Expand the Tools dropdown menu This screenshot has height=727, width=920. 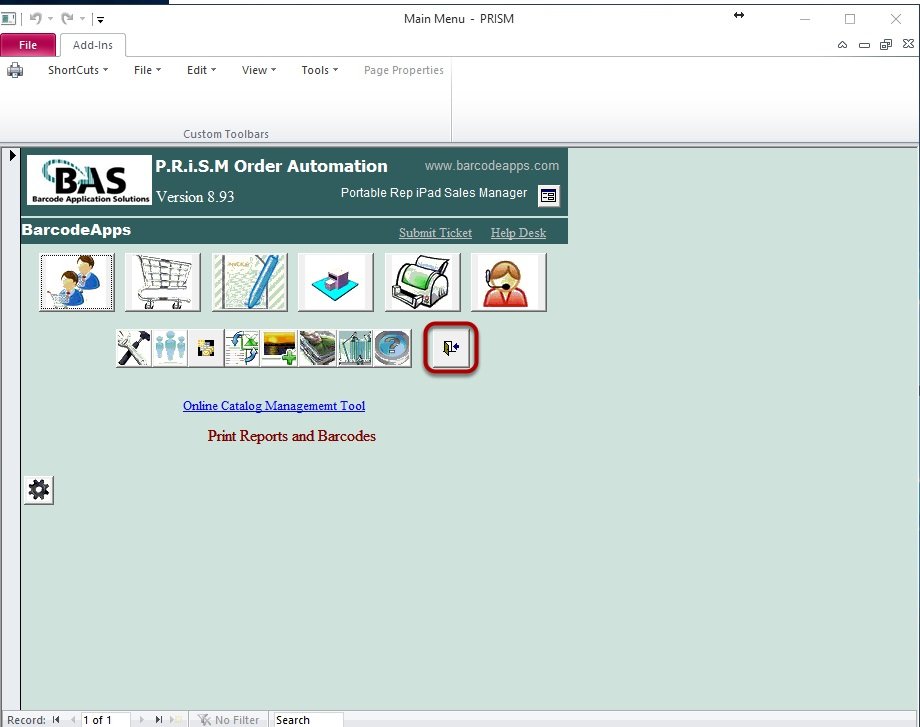coord(318,70)
